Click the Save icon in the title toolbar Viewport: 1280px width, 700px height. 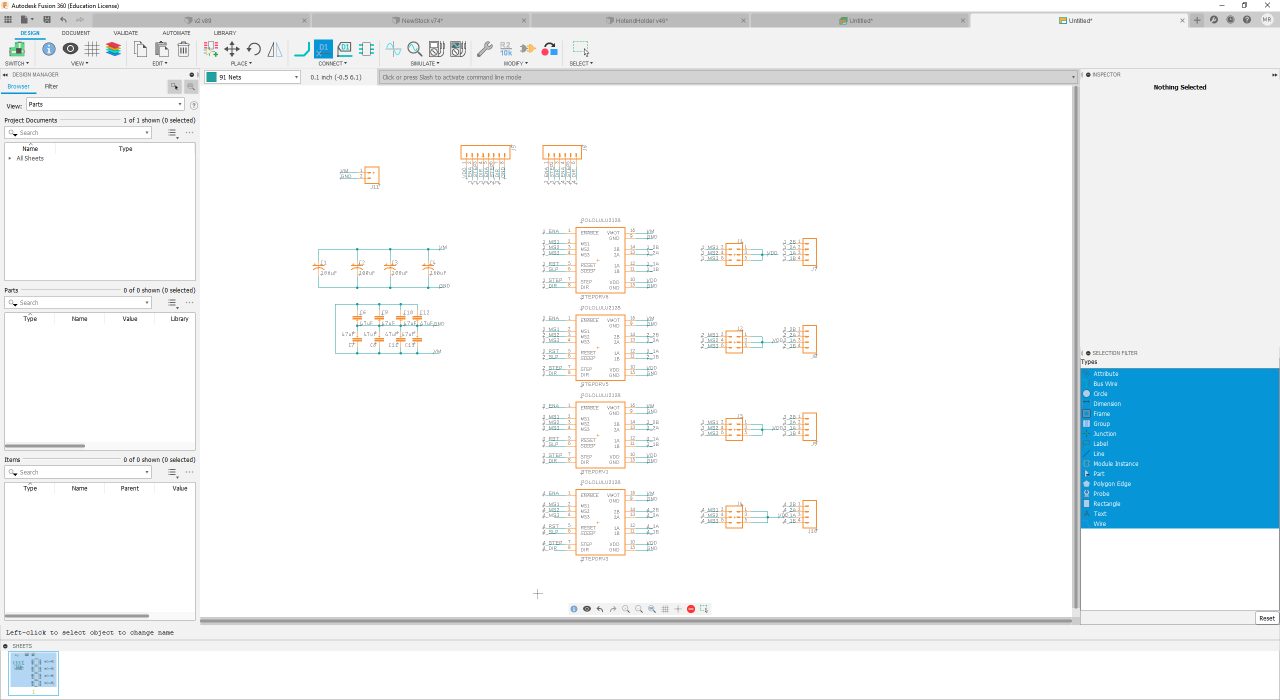click(46, 19)
